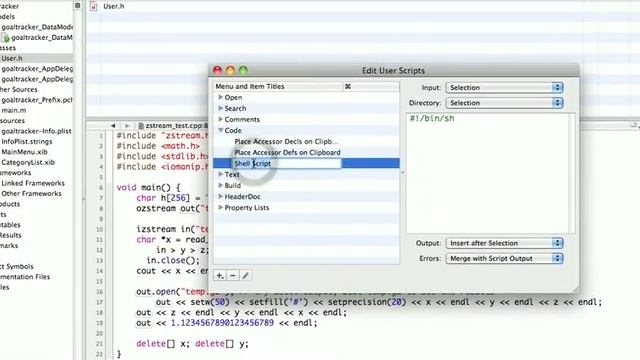Expand the HeaderDoc group
This screenshot has height=360, width=640.
tap(220, 196)
